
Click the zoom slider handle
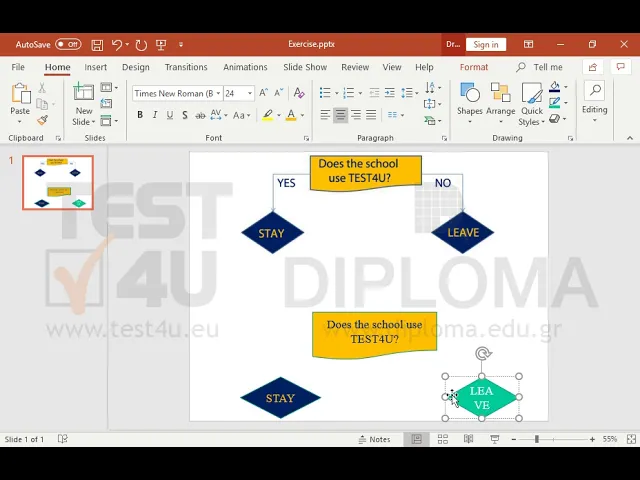537,439
